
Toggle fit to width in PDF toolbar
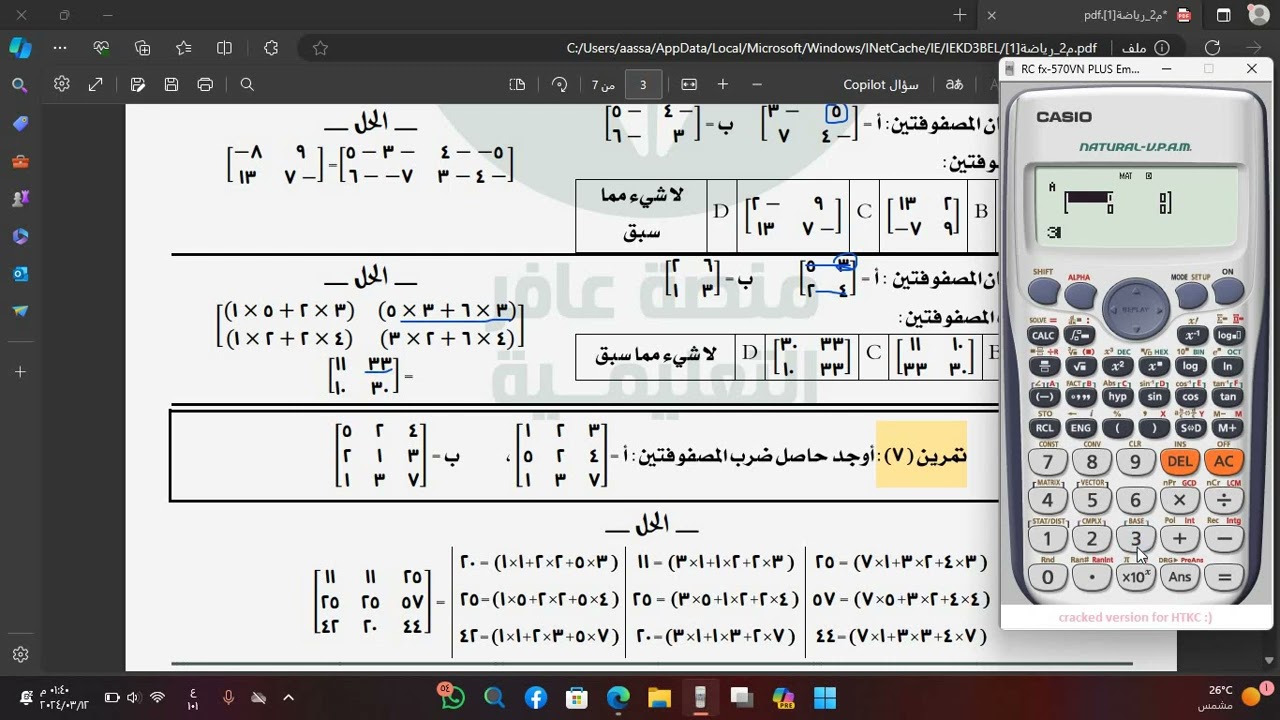tap(689, 85)
